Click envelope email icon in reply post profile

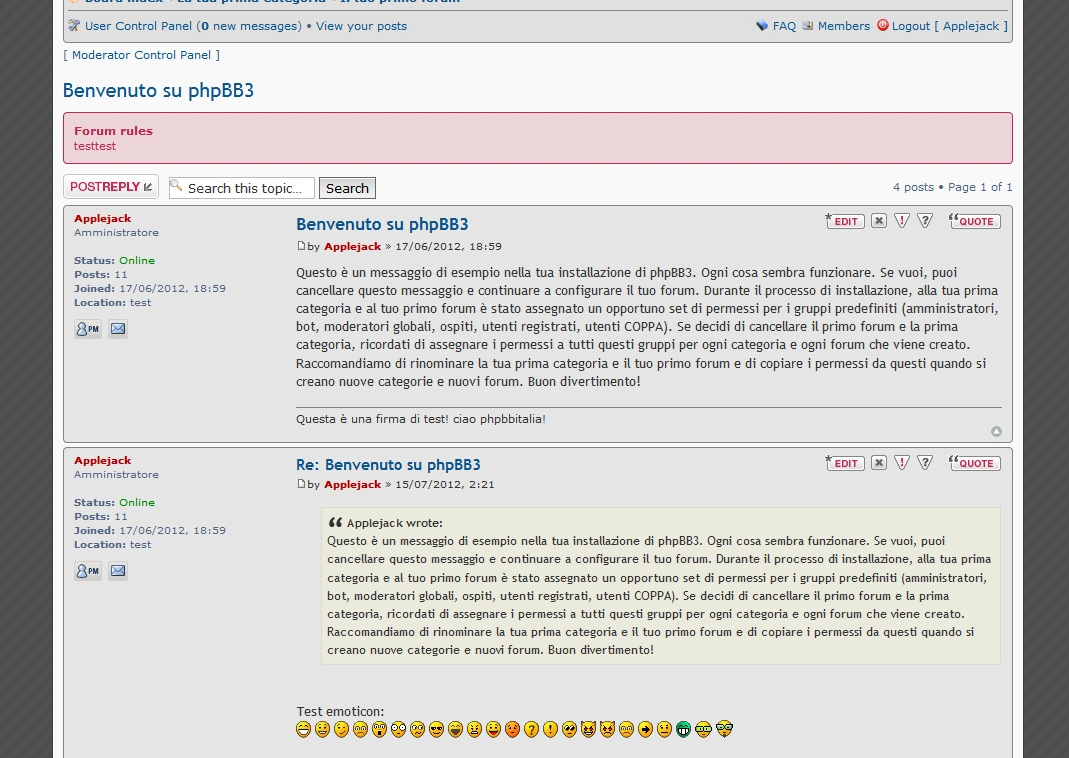118,571
